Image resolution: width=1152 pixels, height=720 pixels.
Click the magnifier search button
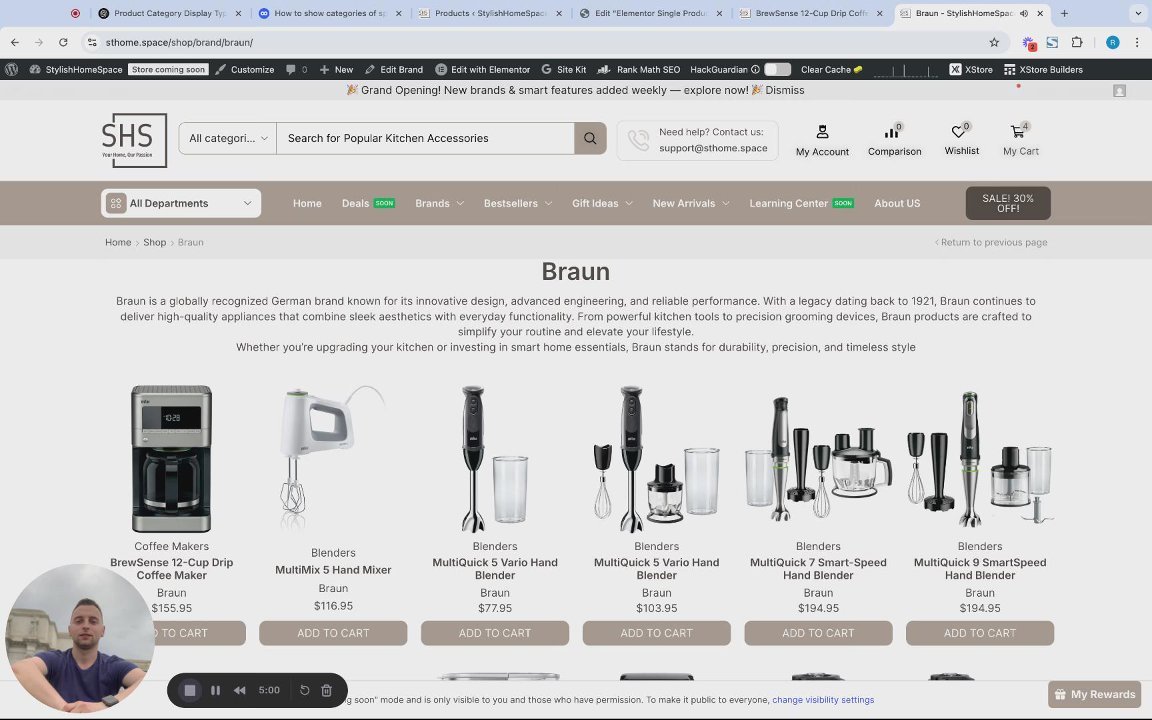[590, 138]
